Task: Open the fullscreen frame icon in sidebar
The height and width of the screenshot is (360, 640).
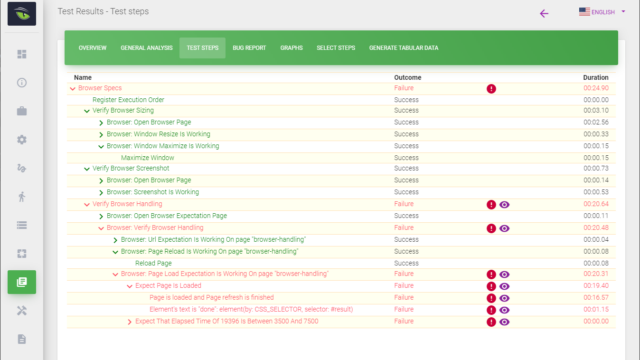Action: pyautogui.click(x=22, y=253)
